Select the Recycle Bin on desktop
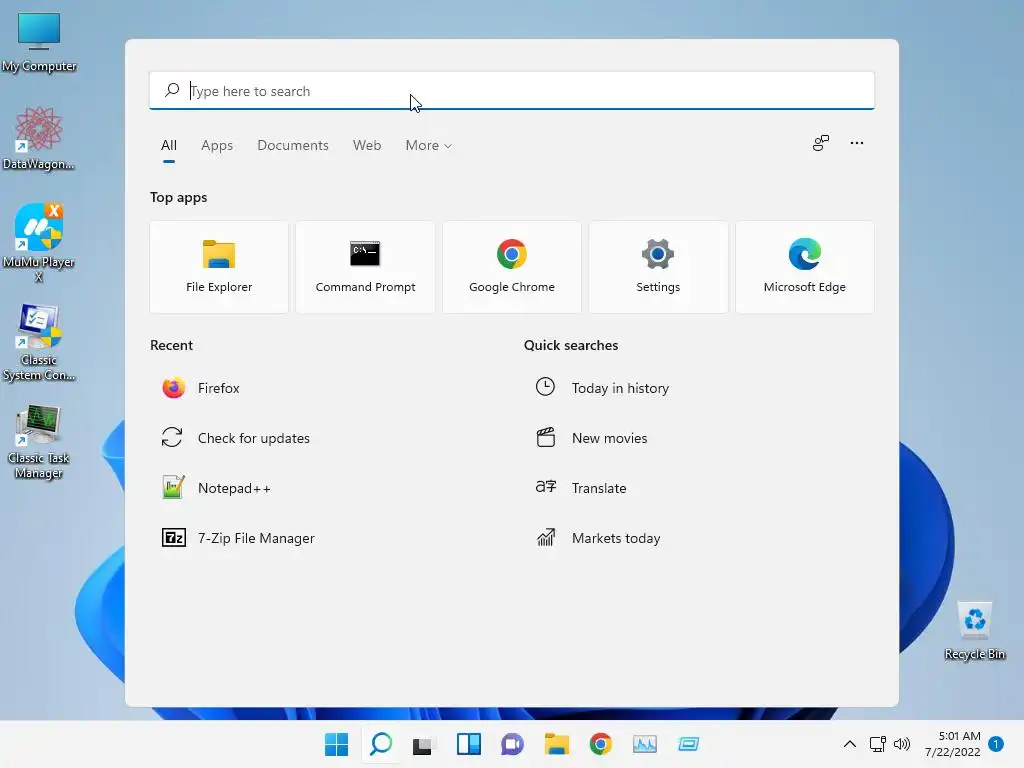This screenshot has width=1024, height=768. (x=974, y=631)
